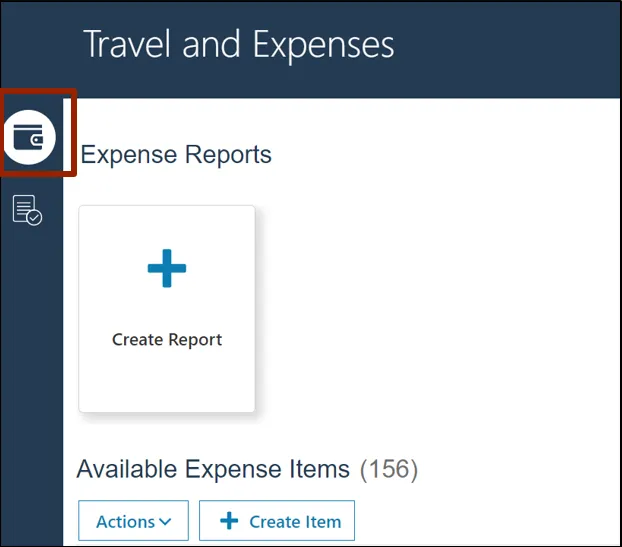Viewport: 622px width, 547px height.
Task: Click the large plus icon on Create Report
Action: (x=167, y=268)
